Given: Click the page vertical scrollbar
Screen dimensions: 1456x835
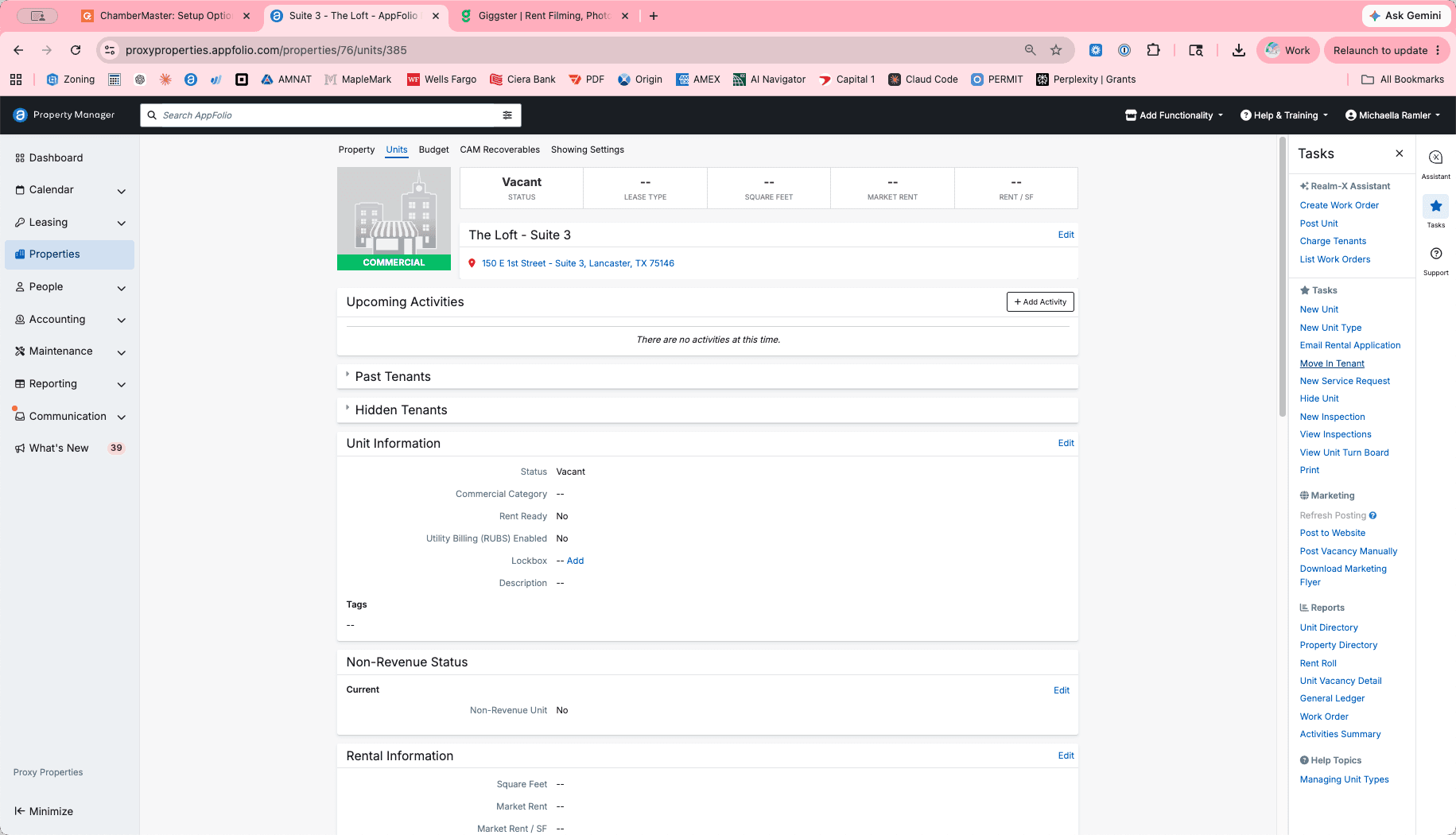Looking at the screenshot, I should 1282,277.
